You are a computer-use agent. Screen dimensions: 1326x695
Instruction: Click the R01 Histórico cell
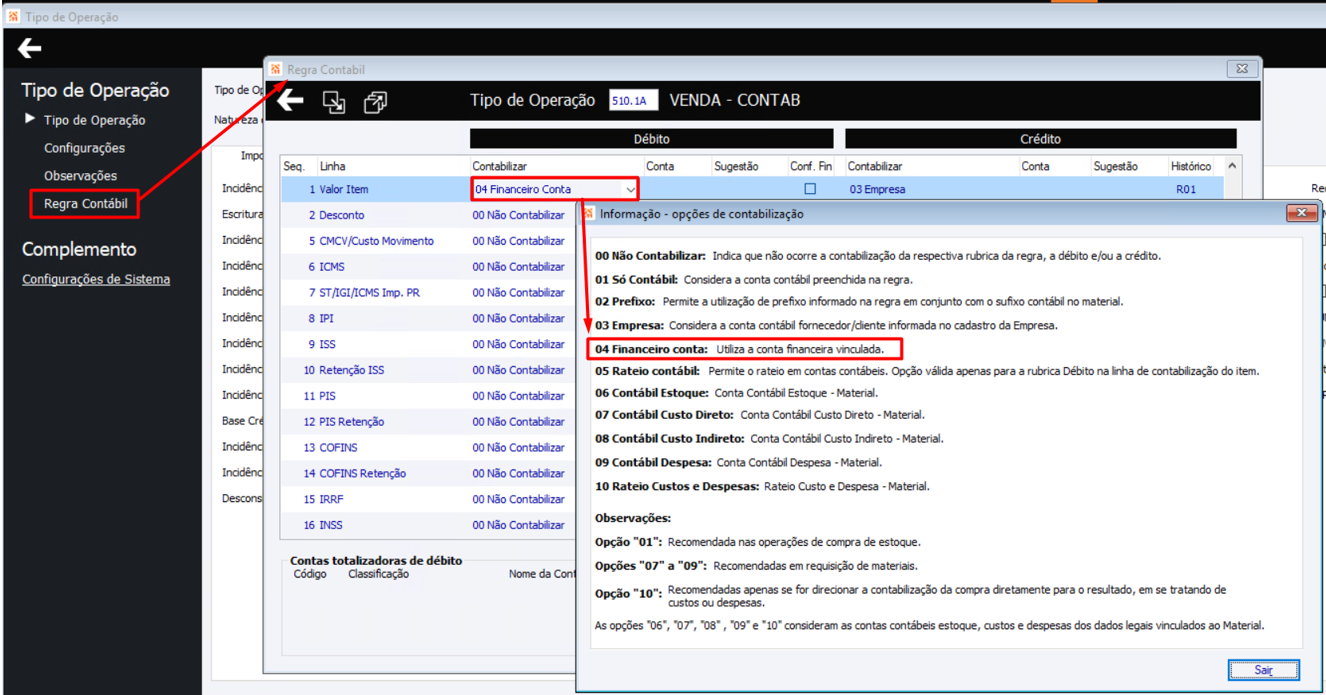pos(1185,189)
